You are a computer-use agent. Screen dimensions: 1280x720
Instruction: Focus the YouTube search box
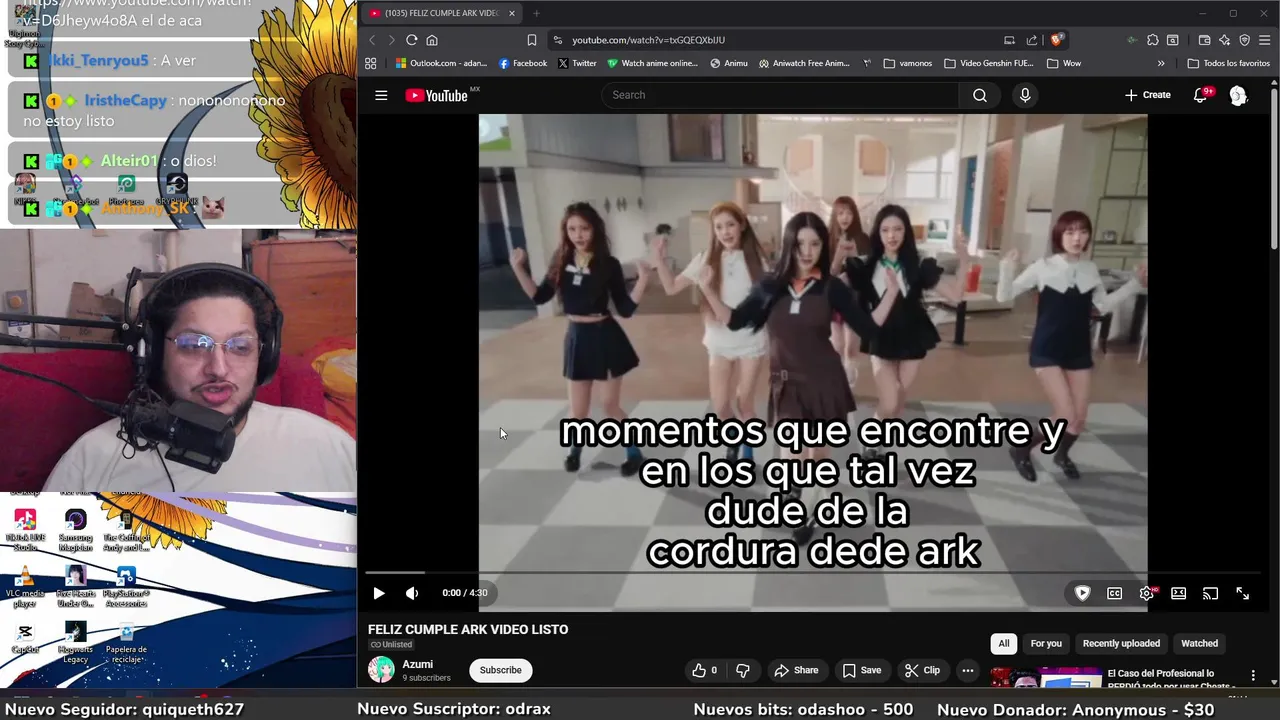click(x=780, y=95)
